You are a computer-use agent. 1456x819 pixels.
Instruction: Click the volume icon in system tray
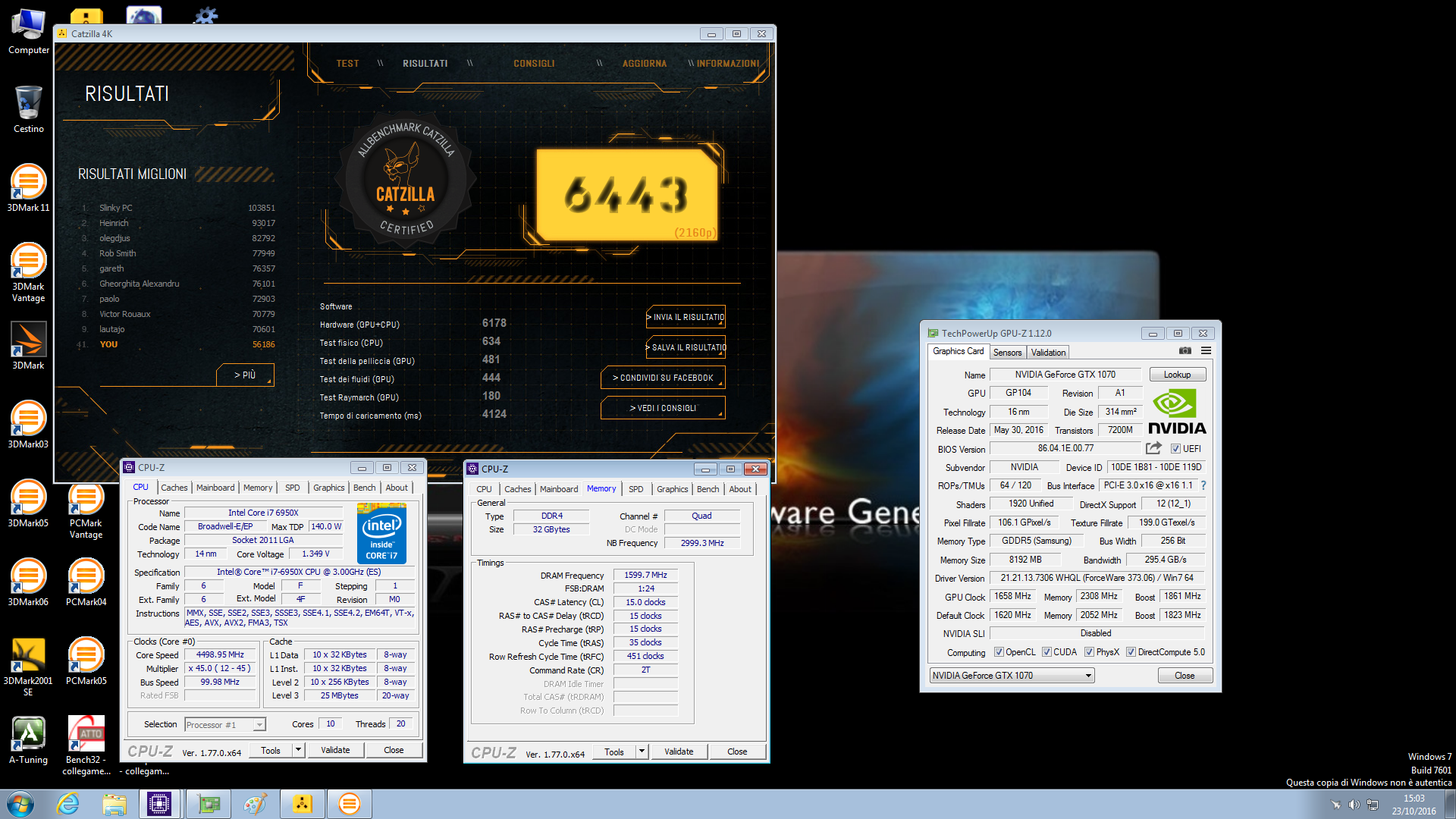1354,805
